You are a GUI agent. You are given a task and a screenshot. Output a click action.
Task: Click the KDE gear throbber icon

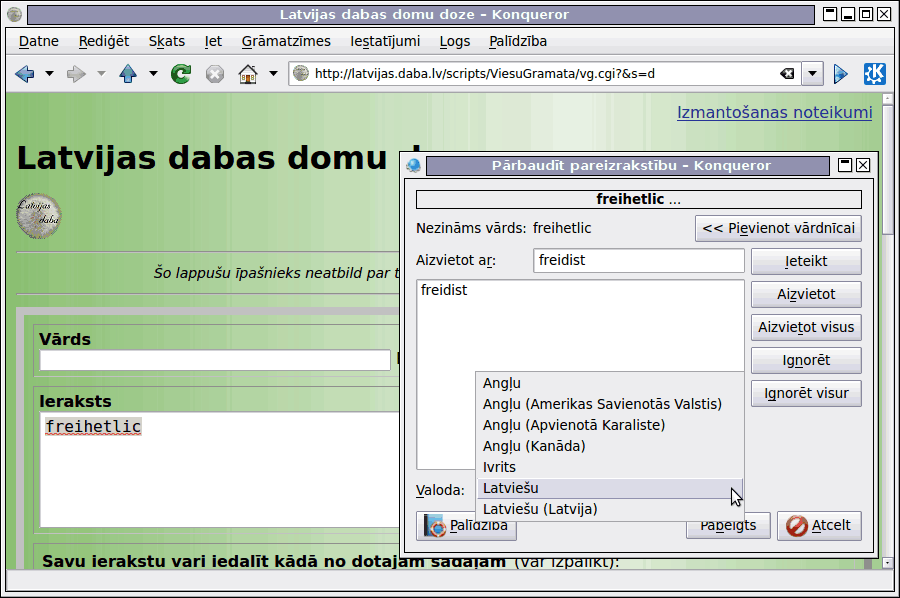pyautogui.click(x=875, y=74)
